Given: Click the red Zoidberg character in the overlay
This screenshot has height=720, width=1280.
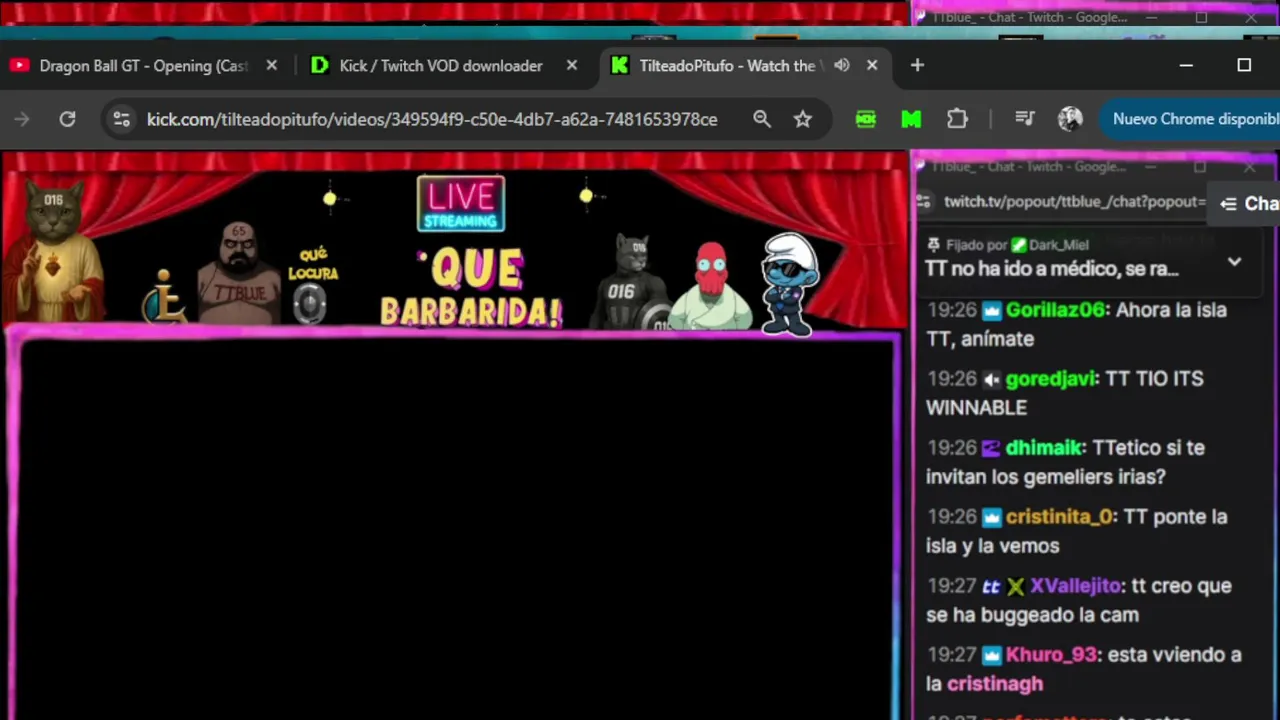Looking at the screenshot, I should (x=711, y=286).
